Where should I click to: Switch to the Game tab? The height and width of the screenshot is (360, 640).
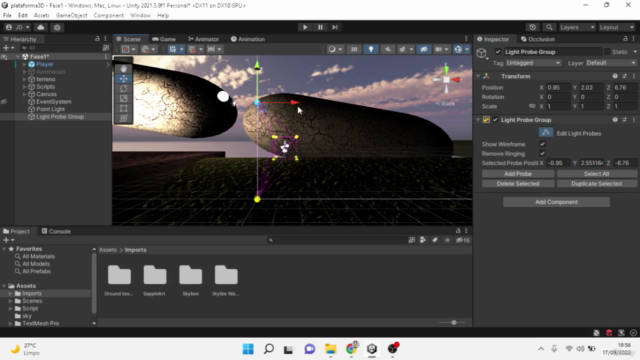[164, 39]
